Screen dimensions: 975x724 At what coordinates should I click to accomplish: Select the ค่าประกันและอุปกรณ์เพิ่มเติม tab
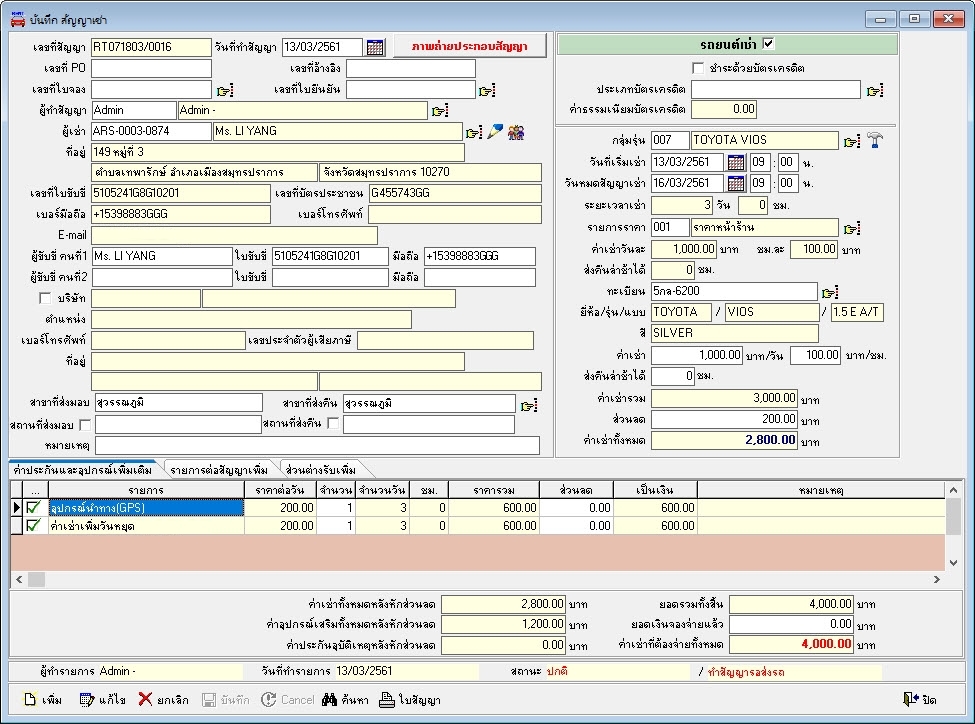(83, 470)
